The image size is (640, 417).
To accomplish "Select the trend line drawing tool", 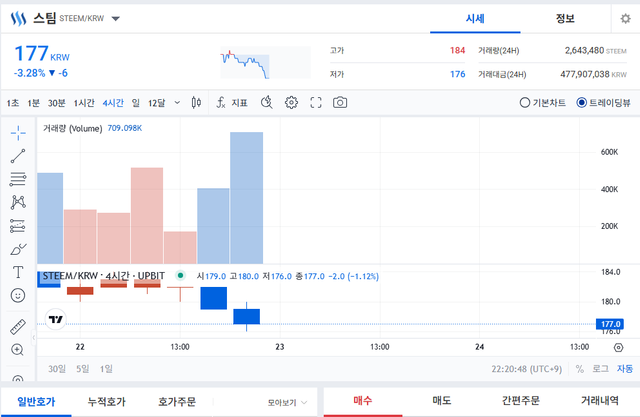I will point(18,156).
